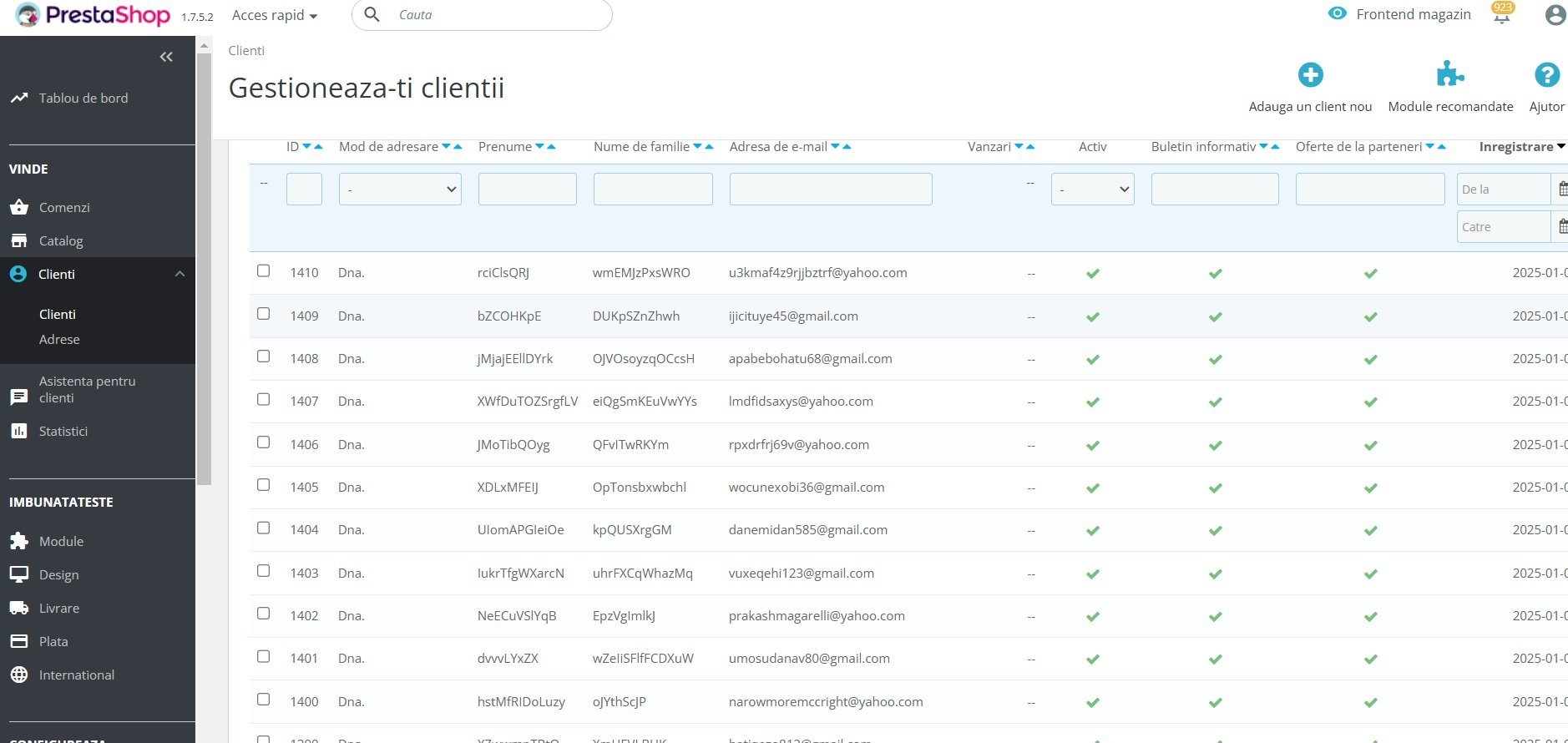The width and height of the screenshot is (1568, 743).
Task: Click the PrestaShop logo
Action: pyautogui.click(x=94, y=15)
